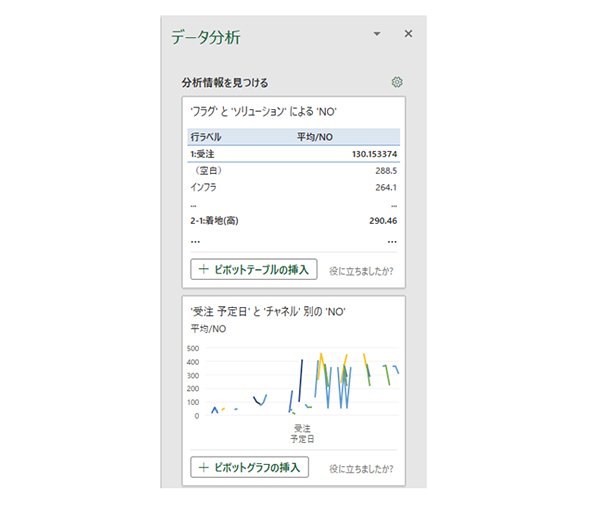The image size is (590, 506).
Task: Close the データ分析 pane
Action: pyautogui.click(x=408, y=33)
